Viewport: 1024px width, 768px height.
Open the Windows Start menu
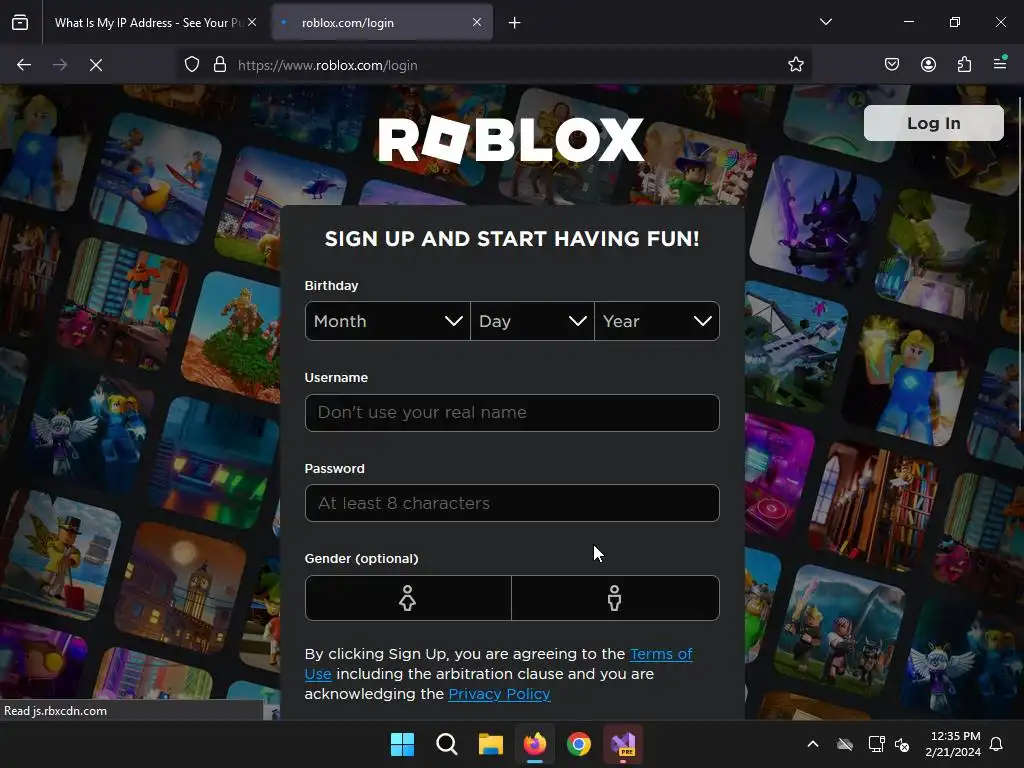pyautogui.click(x=402, y=744)
